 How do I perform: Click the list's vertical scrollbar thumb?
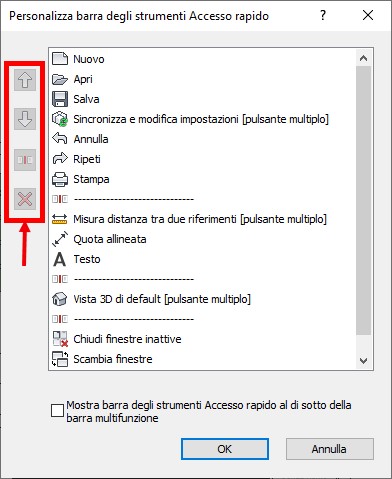(x=363, y=200)
